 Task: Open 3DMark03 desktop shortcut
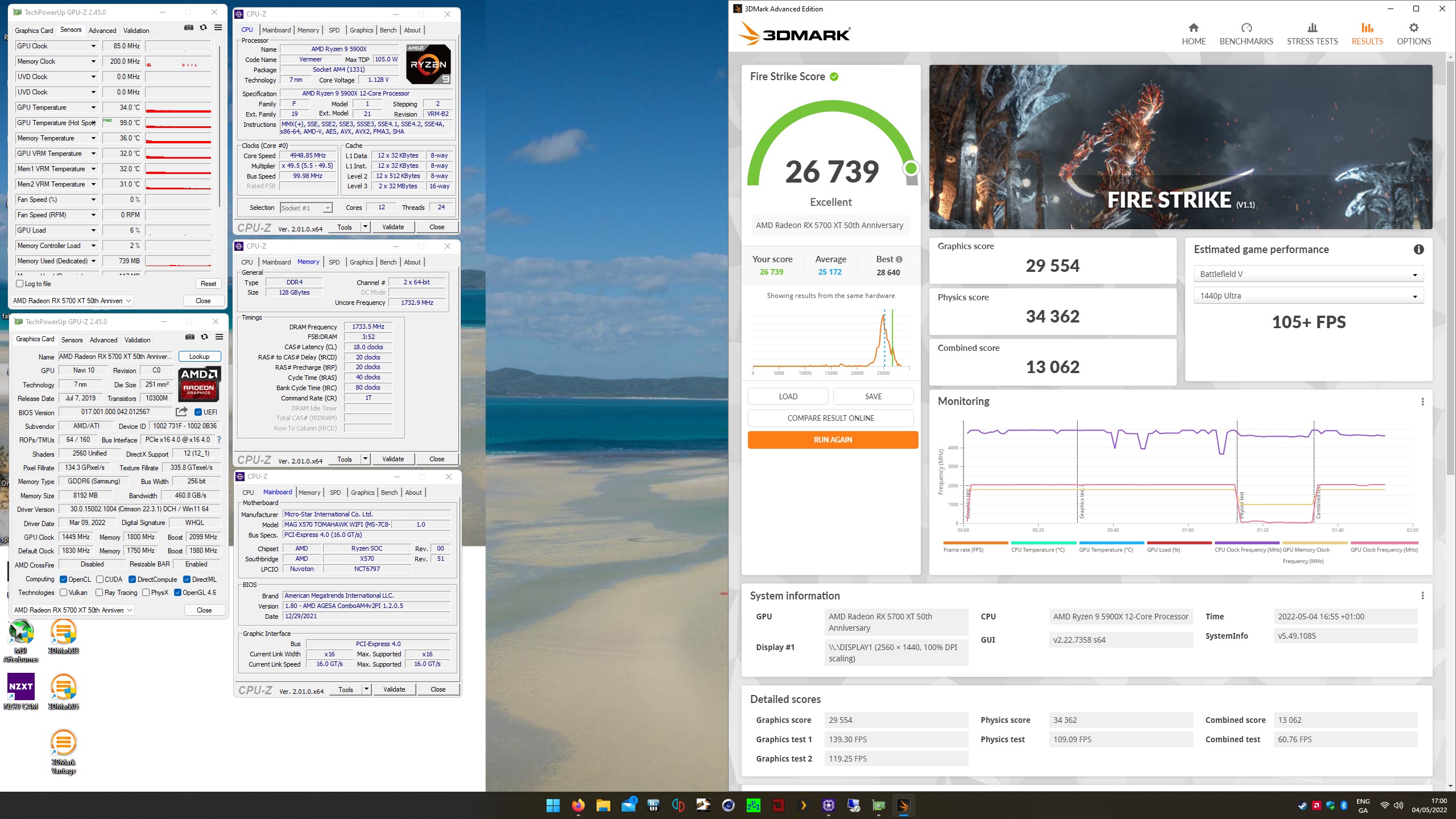pos(63,637)
